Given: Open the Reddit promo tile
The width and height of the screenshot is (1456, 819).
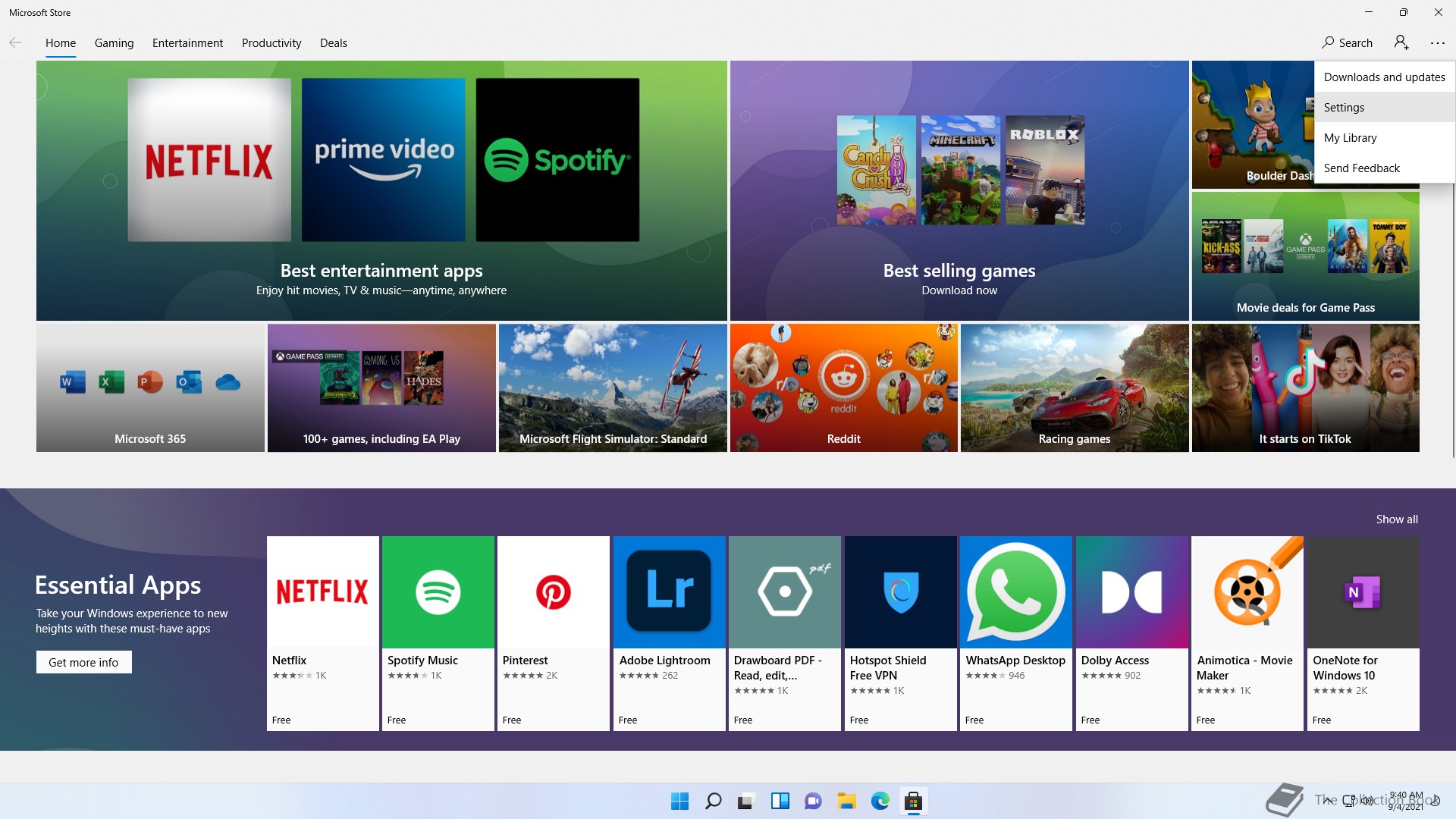Looking at the screenshot, I should pos(844,388).
